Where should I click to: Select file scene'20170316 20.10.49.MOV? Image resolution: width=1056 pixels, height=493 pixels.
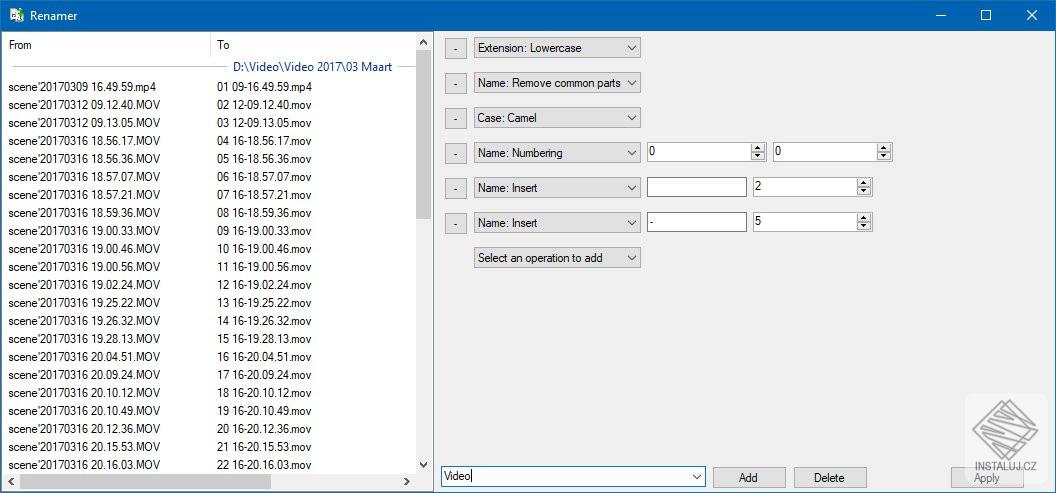click(85, 410)
